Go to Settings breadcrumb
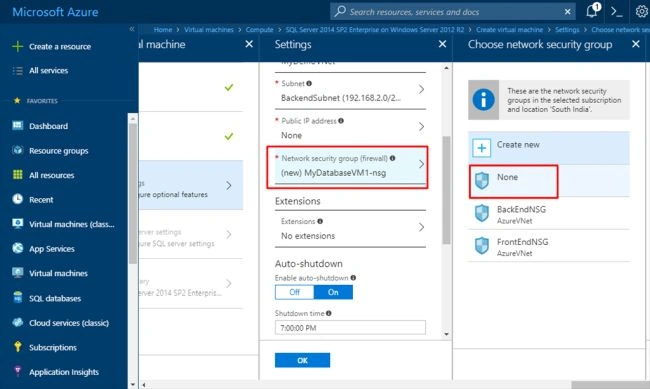 pyautogui.click(x=567, y=29)
